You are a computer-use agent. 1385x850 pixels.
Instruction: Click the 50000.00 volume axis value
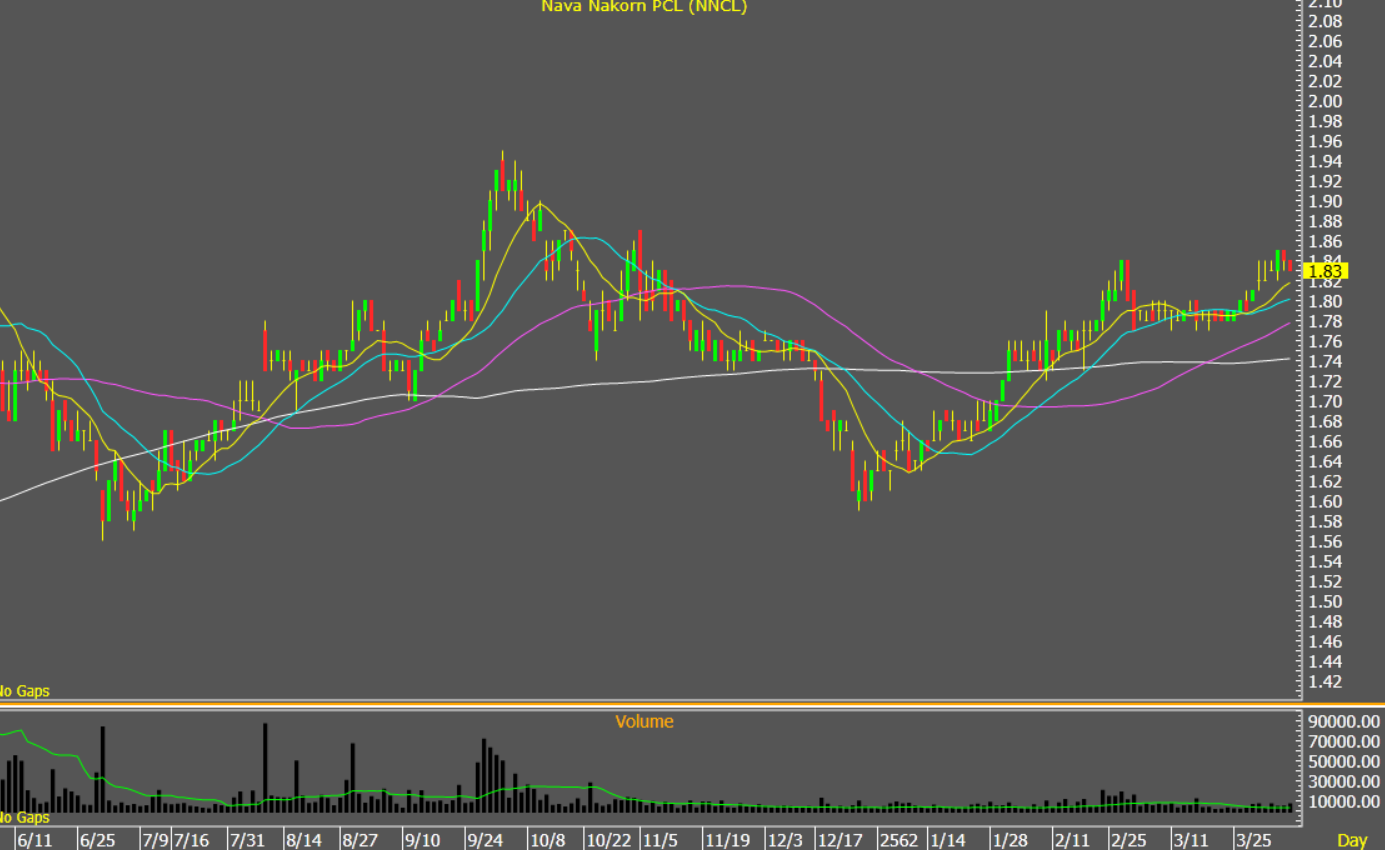(x=1344, y=761)
